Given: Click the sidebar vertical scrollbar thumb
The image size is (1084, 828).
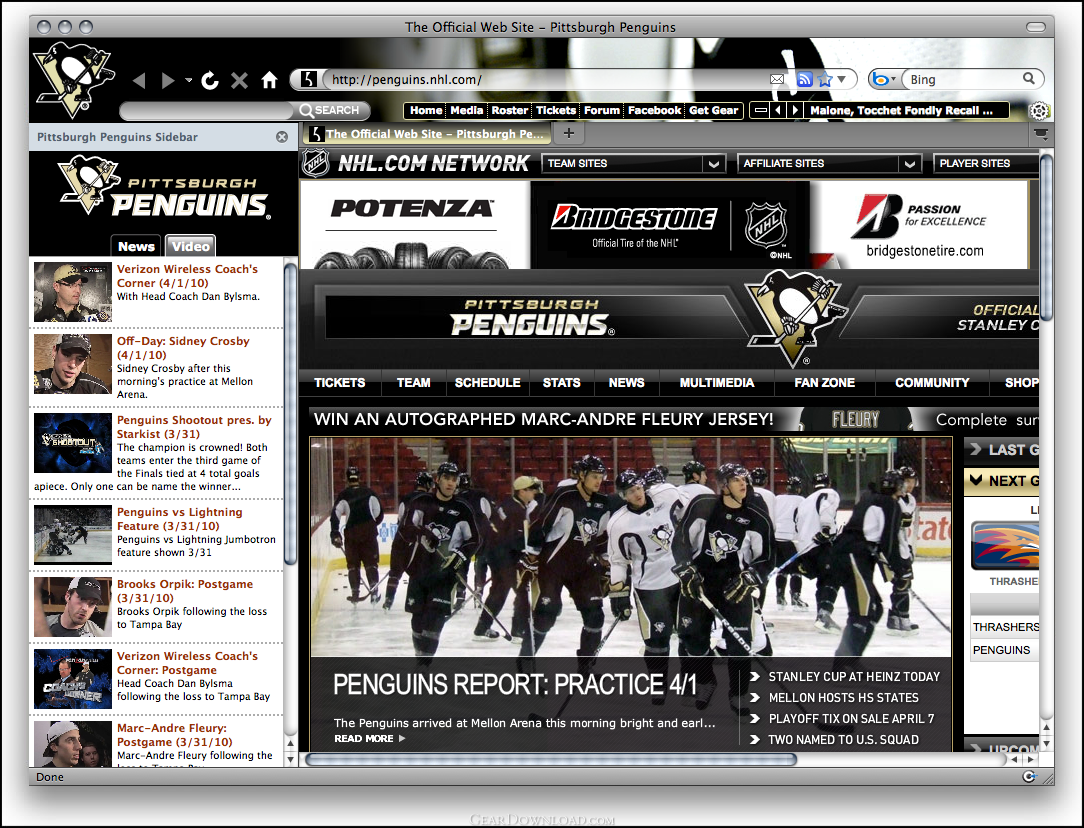Looking at the screenshot, I should point(290,413).
